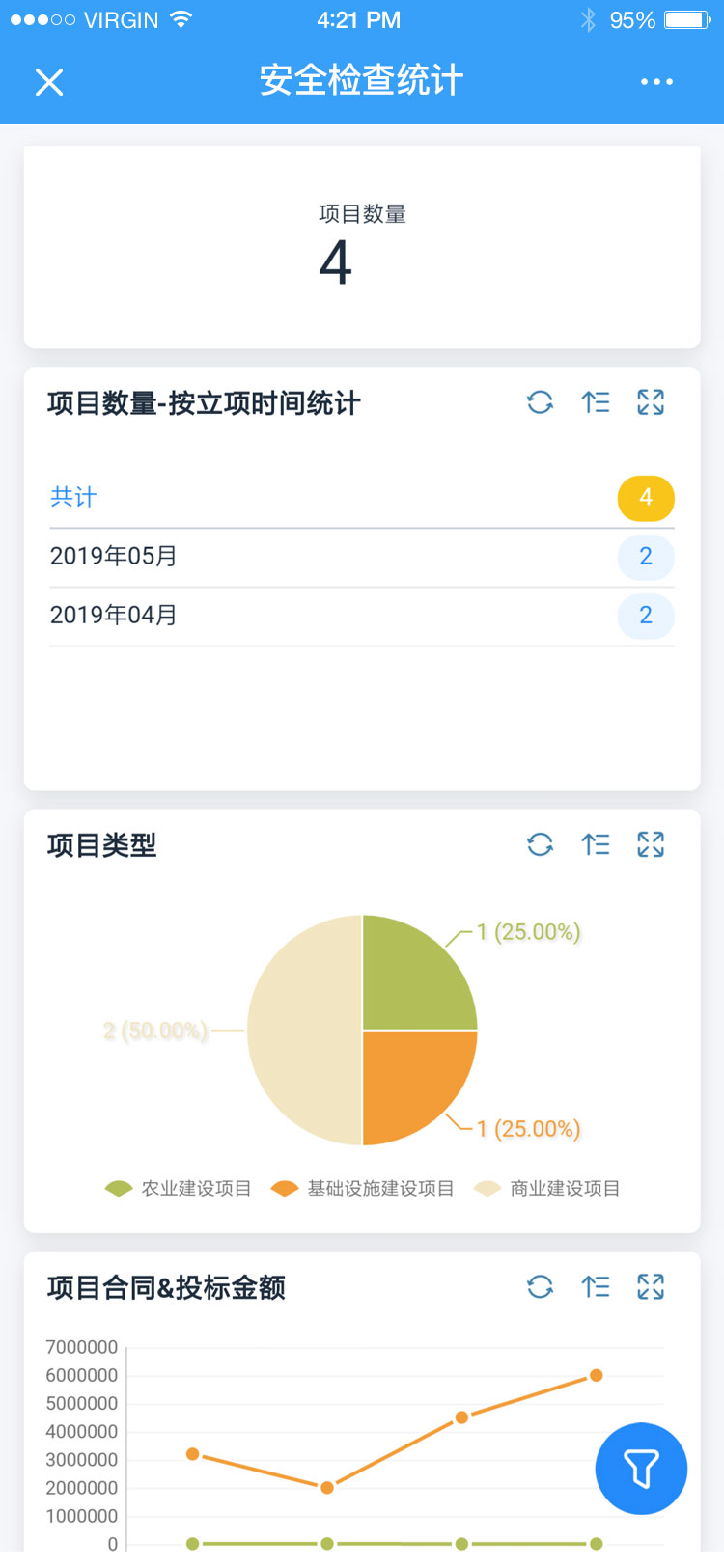
Task: Select the 2019年05月 row
Action: point(361,557)
